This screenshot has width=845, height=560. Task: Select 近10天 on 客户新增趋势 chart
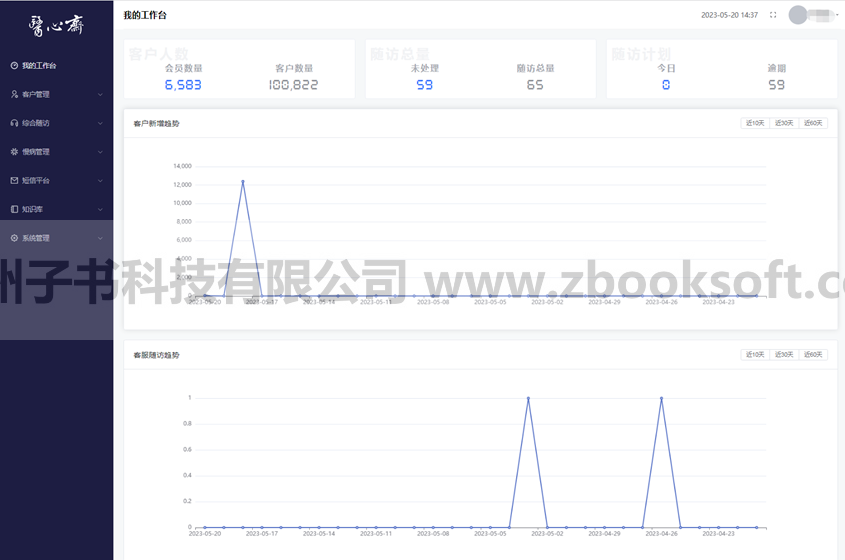[755, 123]
